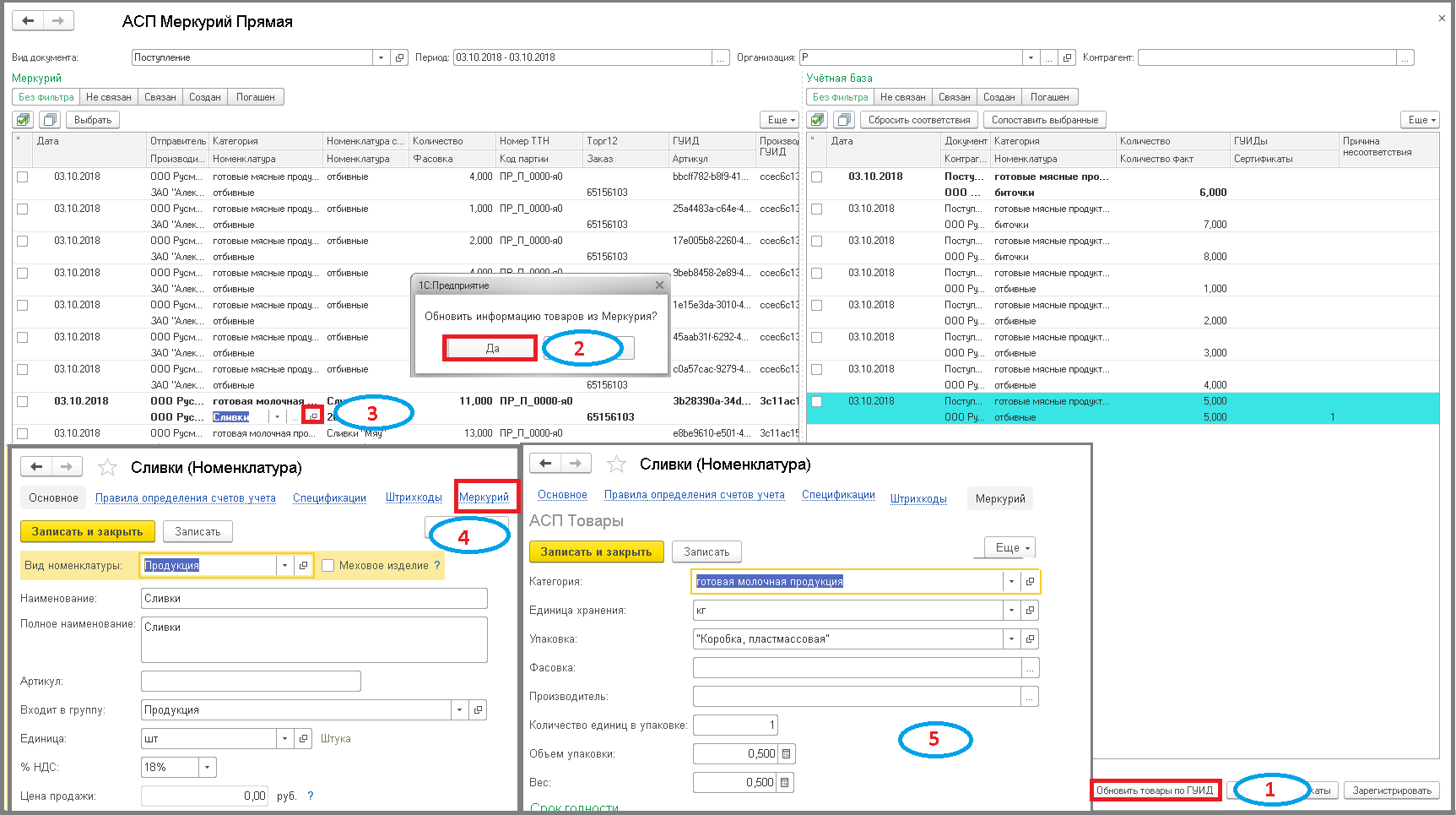Tick checkbox of Меркурий row with quantity 2,000
1456x815 pixels.
(x=23, y=242)
